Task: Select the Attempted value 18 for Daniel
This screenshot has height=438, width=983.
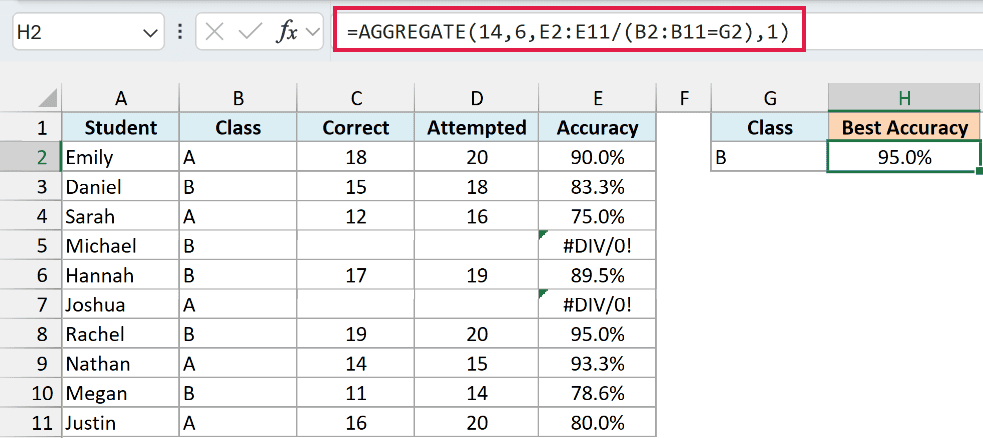Action: 477,187
